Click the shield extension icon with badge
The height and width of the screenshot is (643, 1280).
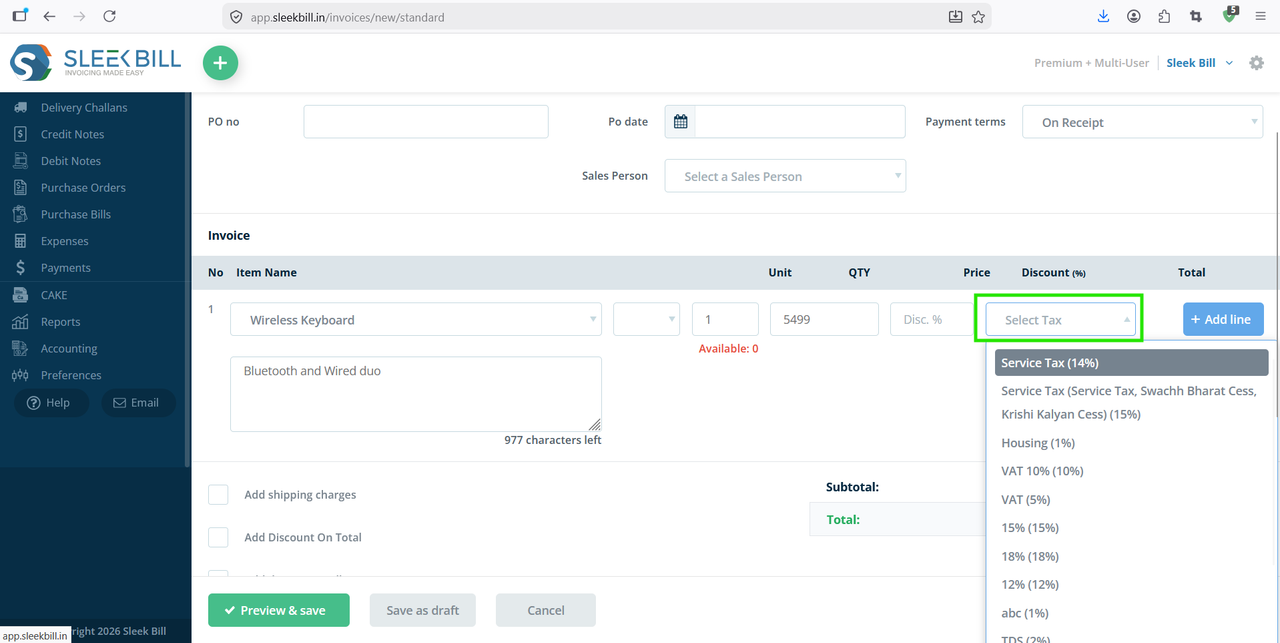point(1230,15)
